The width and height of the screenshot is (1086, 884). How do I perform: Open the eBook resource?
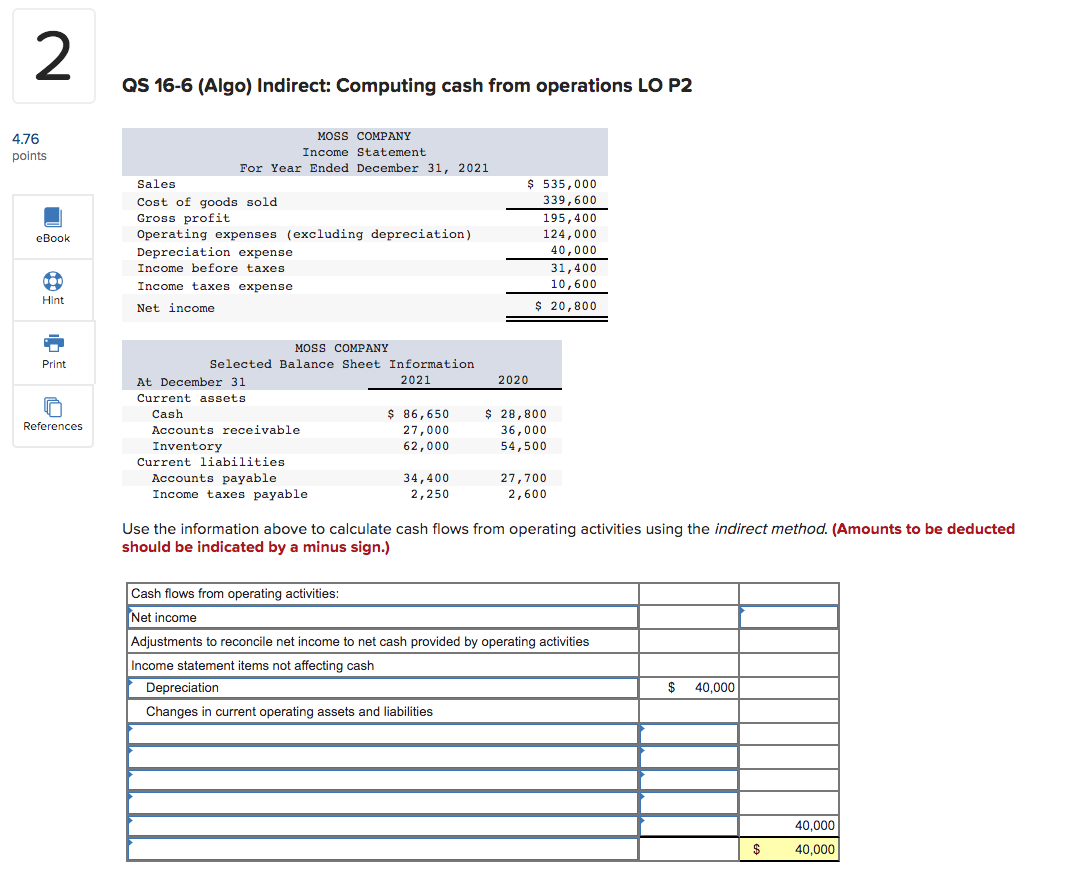coord(52,226)
